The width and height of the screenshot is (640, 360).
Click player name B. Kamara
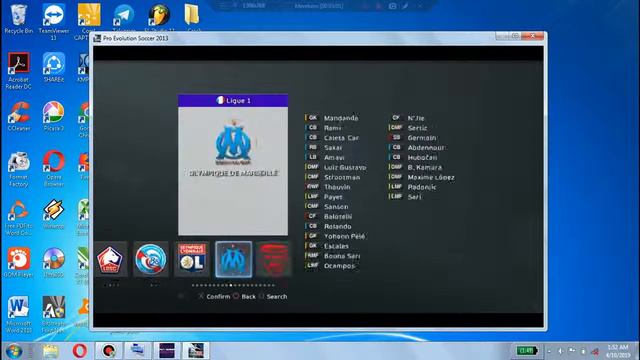coord(424,167)
